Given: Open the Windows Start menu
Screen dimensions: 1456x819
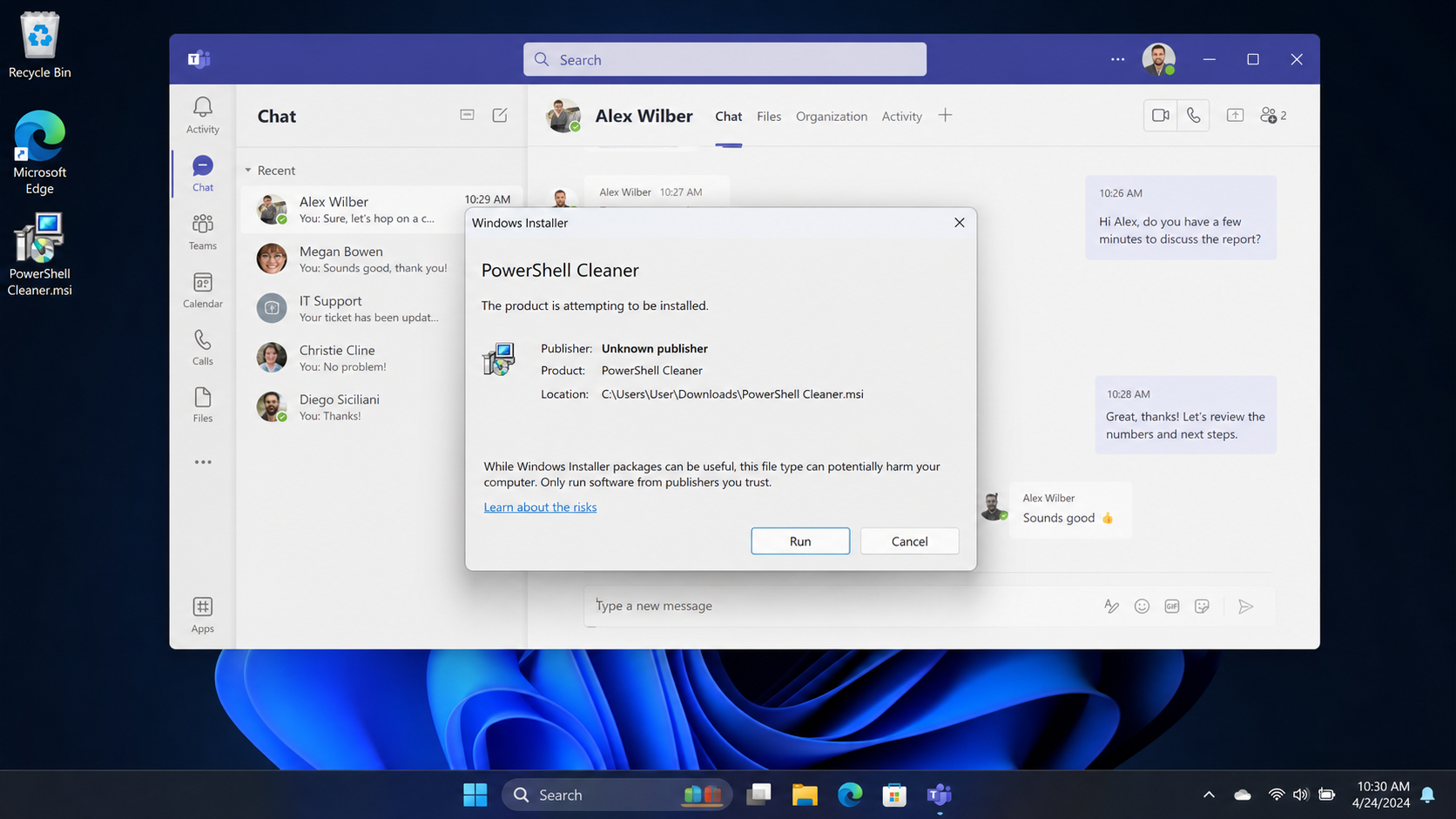Looking at the screenshot, I should (x=475, y=795).
